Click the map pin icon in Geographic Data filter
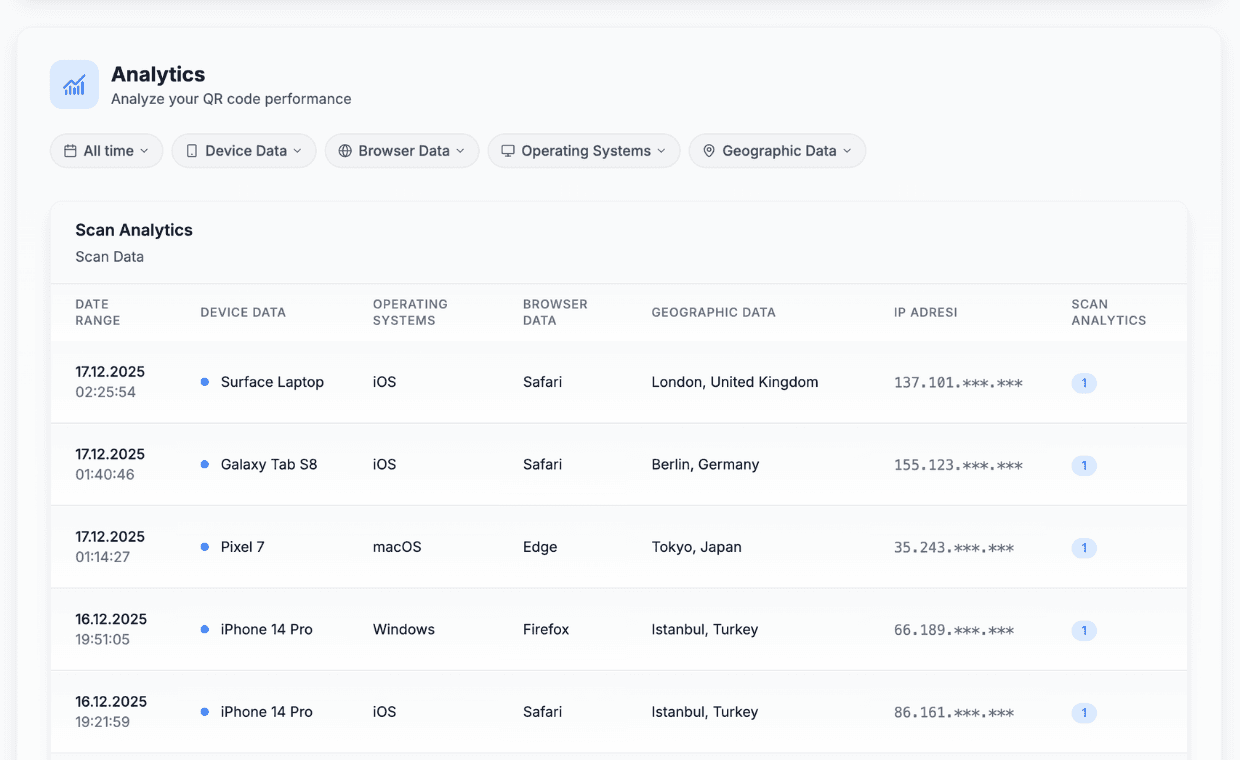The image size is (1240, 760). pyautogui.click(x=709, y=151)
